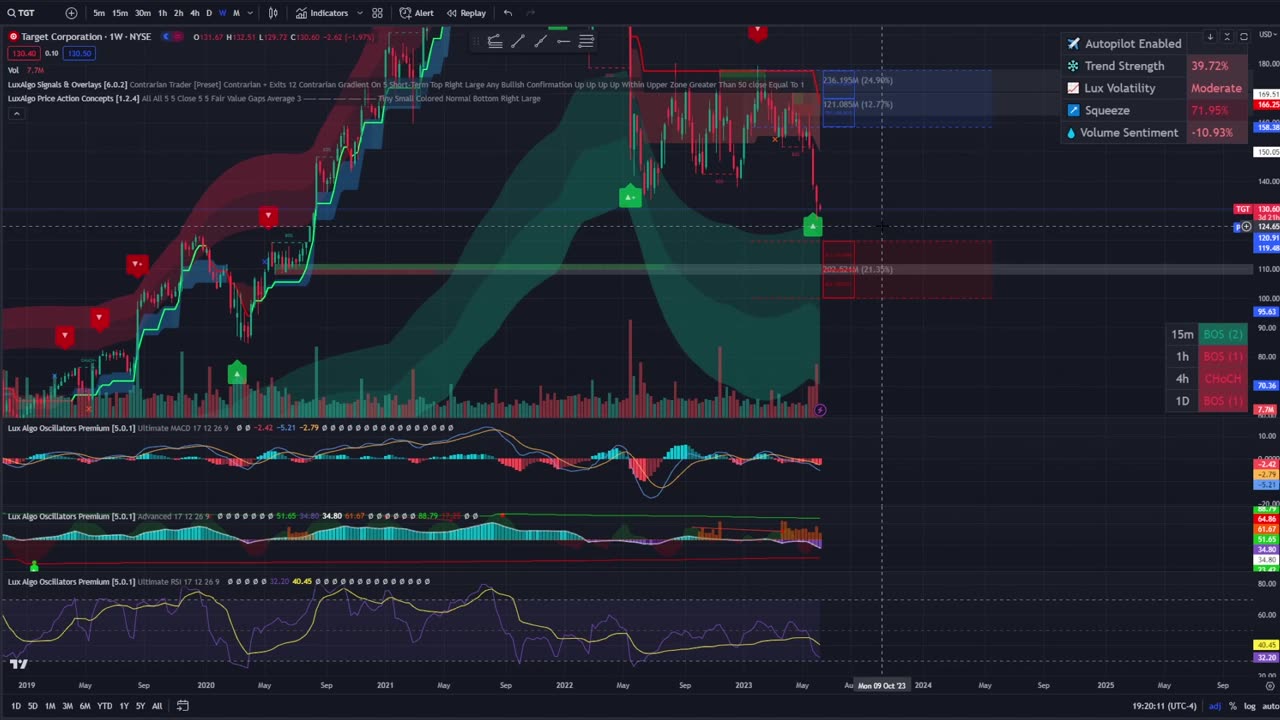The image size is (1280, 720).
Task: Select the W weekly timeframe
Action: (x=222, y=13)
